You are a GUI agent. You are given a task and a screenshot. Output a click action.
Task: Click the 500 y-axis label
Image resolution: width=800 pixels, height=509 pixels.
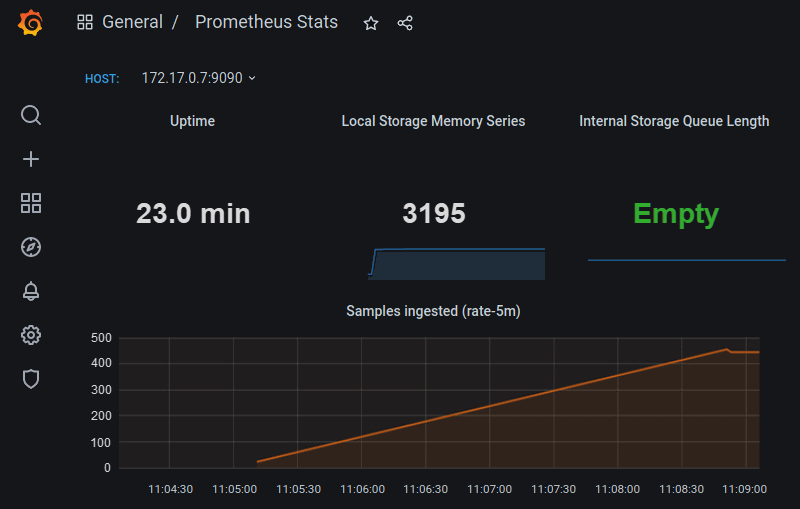[x=101, y=338]
